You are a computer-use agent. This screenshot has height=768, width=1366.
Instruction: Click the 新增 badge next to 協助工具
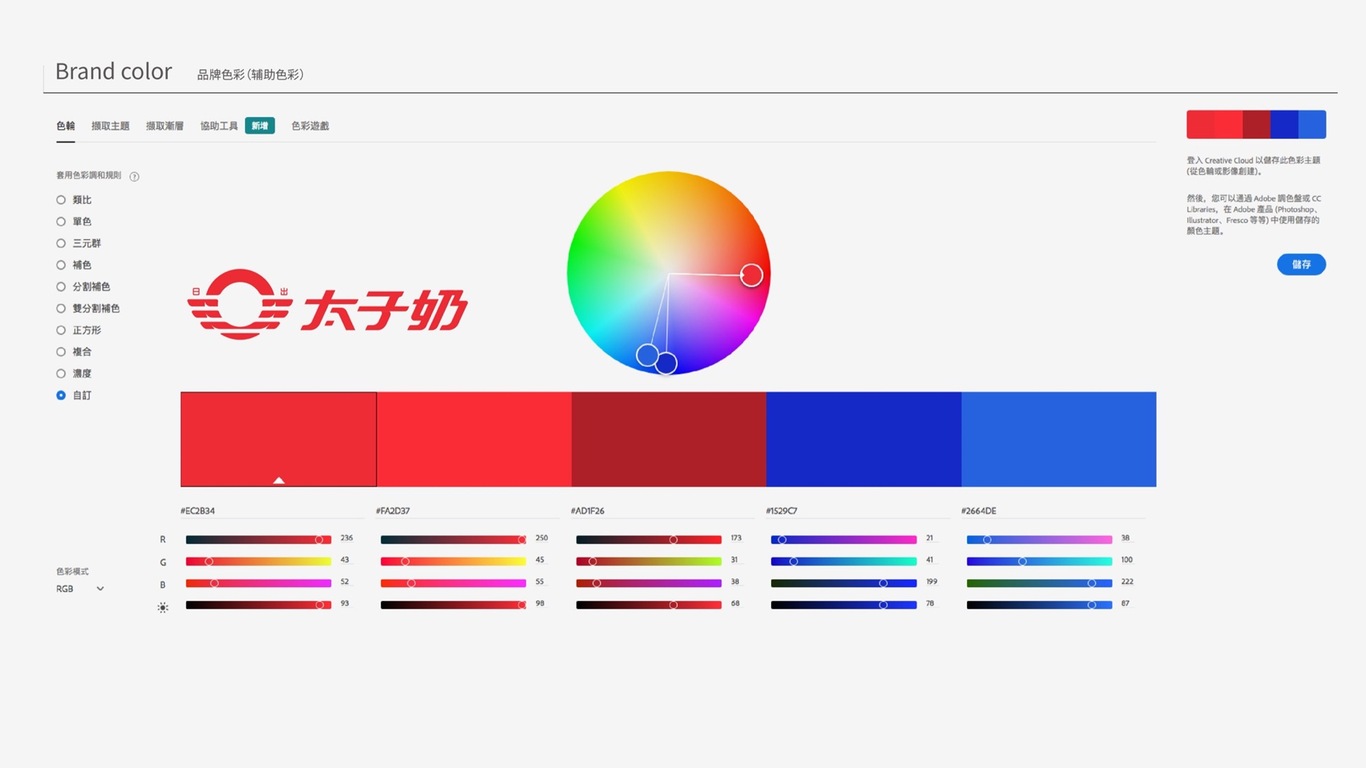[260, 126]
